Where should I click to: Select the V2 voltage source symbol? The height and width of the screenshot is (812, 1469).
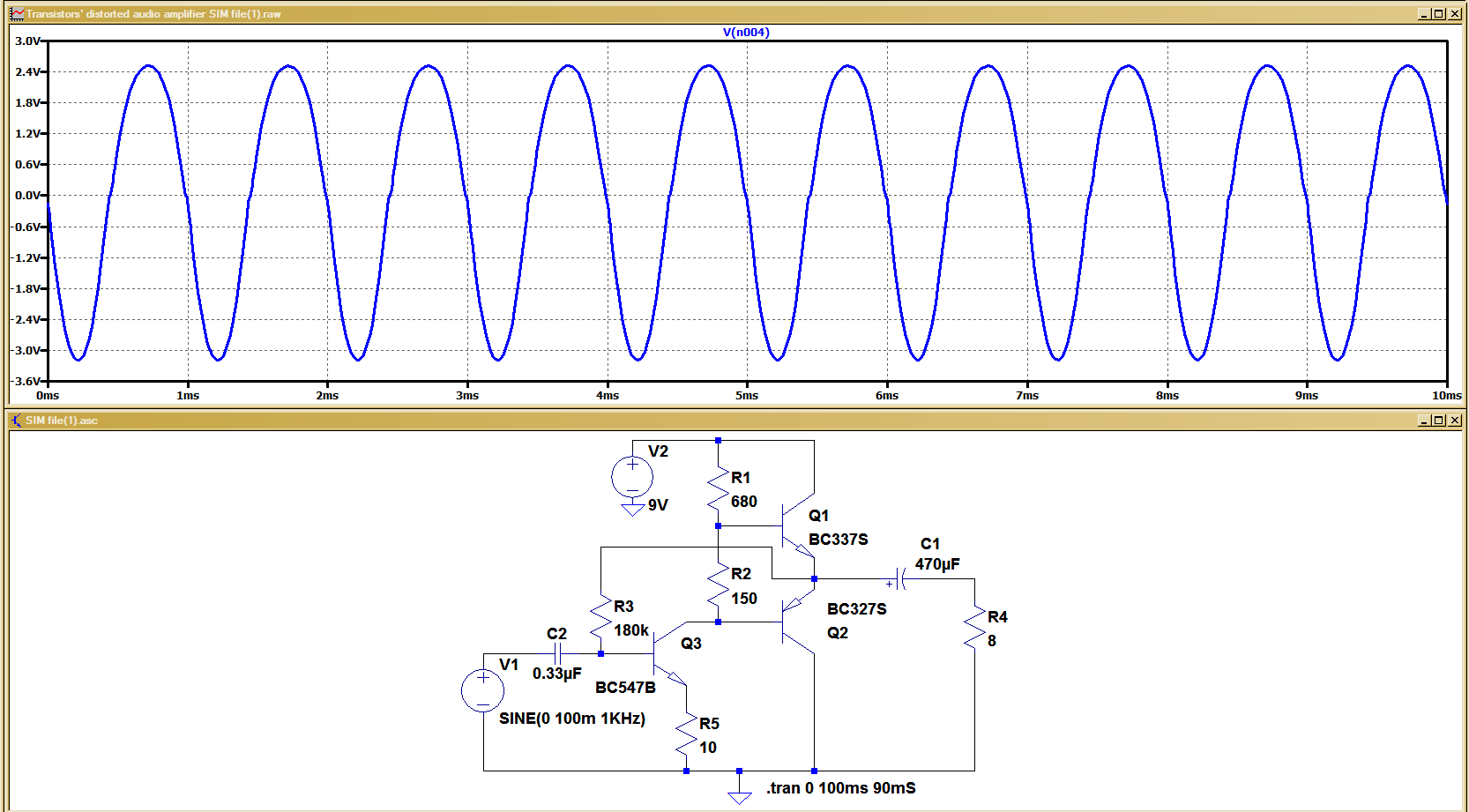[632, 477]
